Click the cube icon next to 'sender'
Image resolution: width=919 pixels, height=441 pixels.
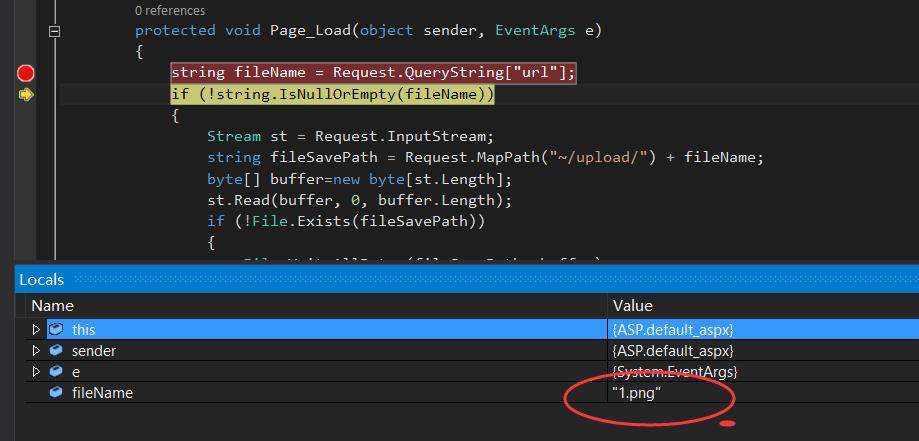[56, 350]
